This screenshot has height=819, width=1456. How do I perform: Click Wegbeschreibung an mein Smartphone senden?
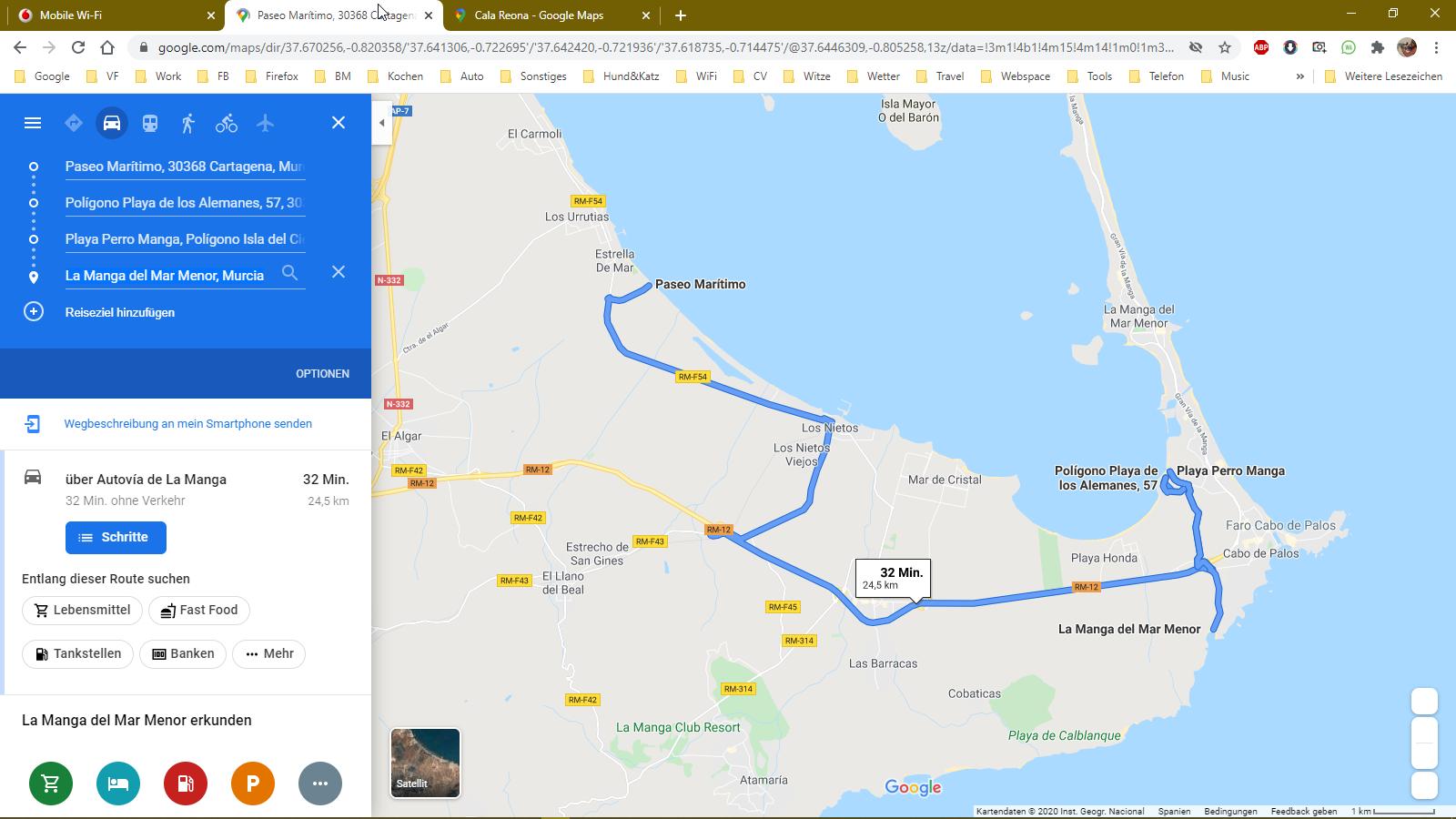[x=188, y=423]
